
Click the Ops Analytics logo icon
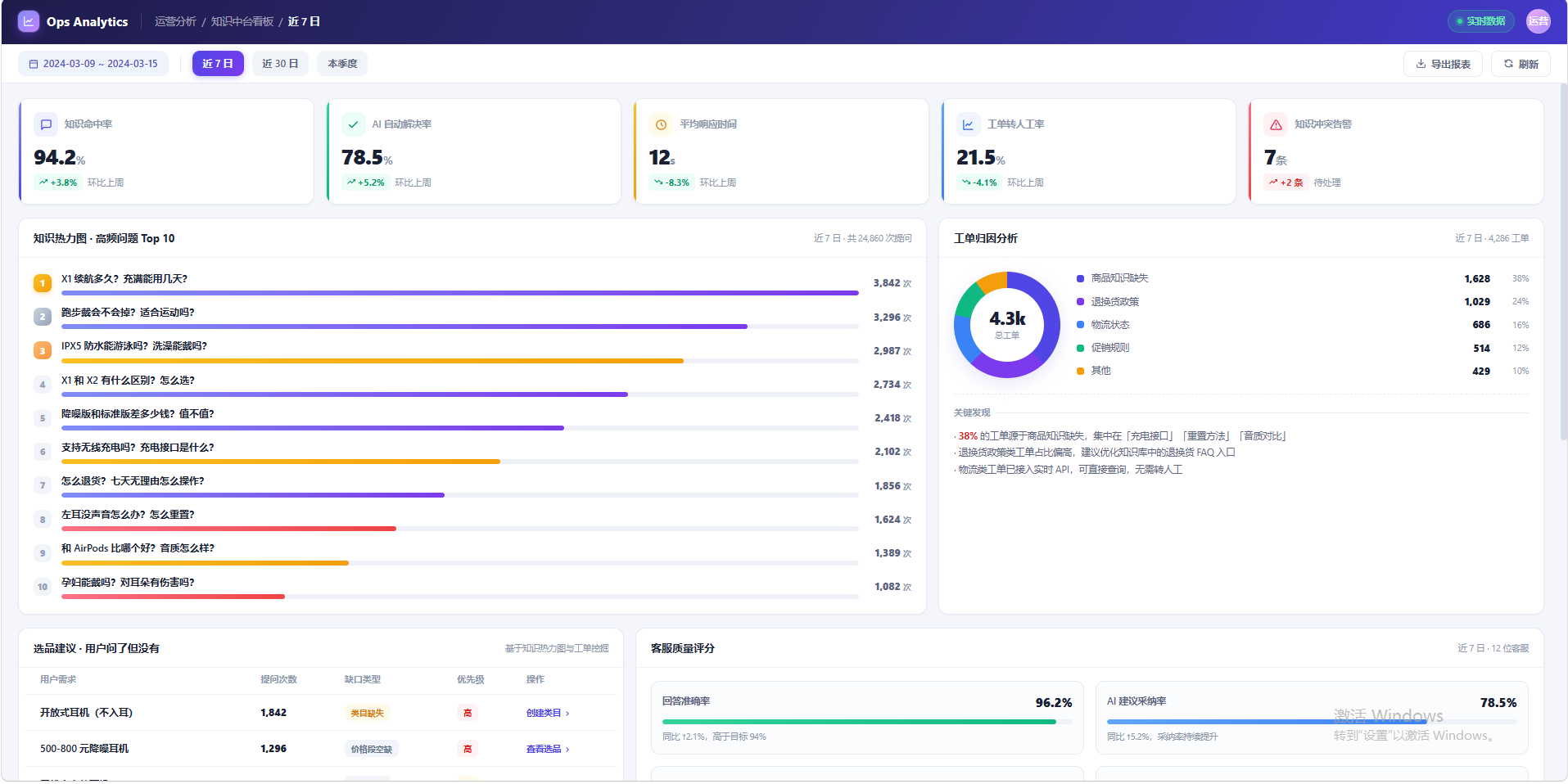click(29, 21)
